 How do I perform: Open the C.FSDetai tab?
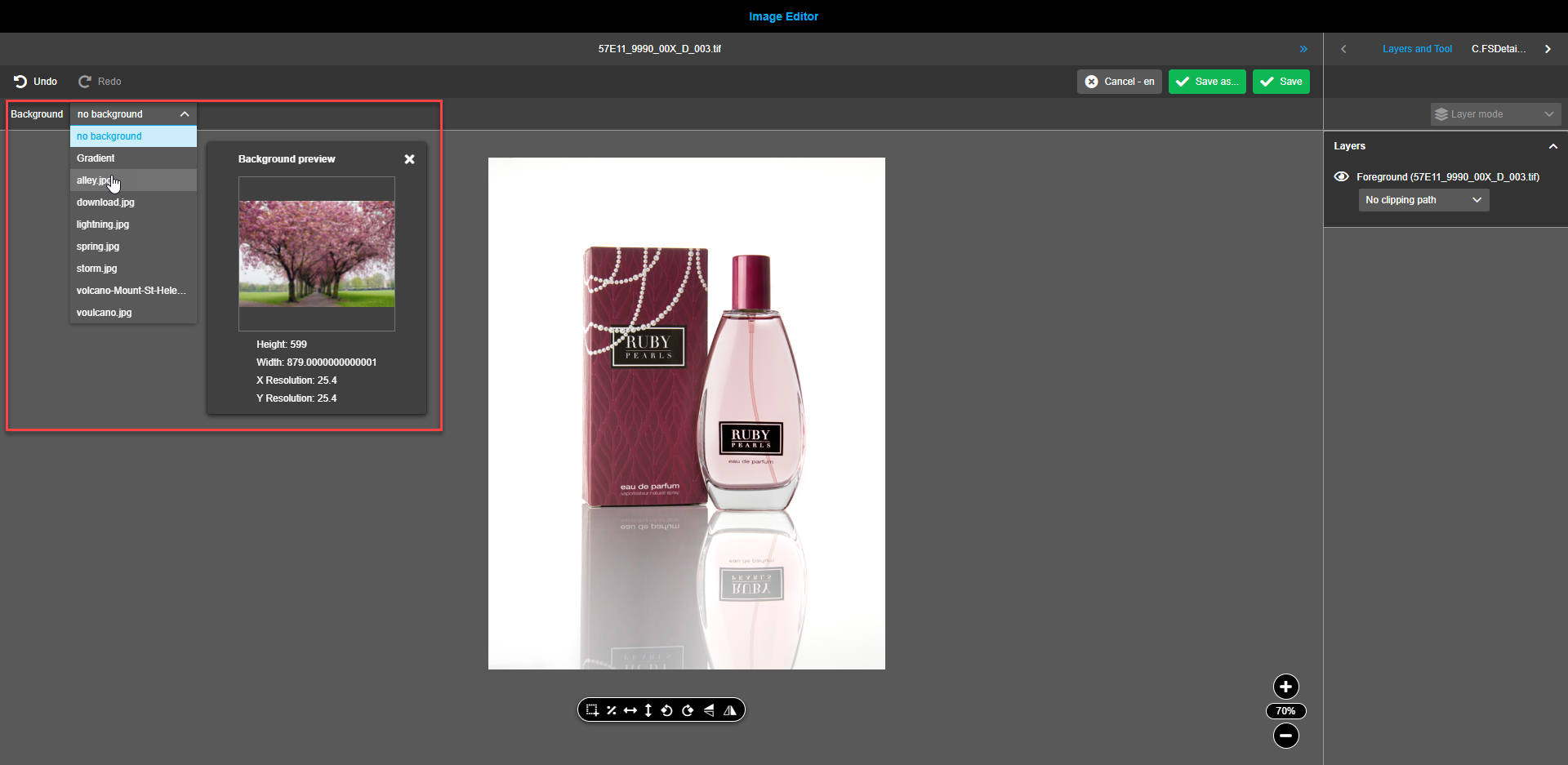[x=1498, y=48]
